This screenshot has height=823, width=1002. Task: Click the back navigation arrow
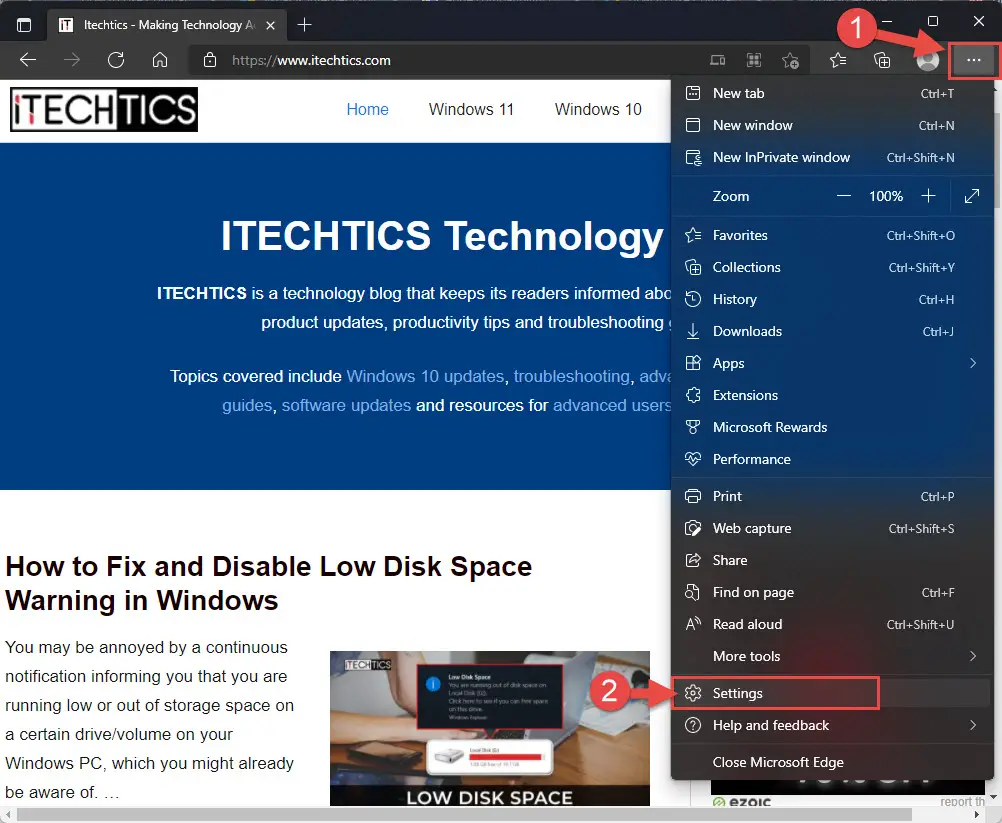(27, 60)
